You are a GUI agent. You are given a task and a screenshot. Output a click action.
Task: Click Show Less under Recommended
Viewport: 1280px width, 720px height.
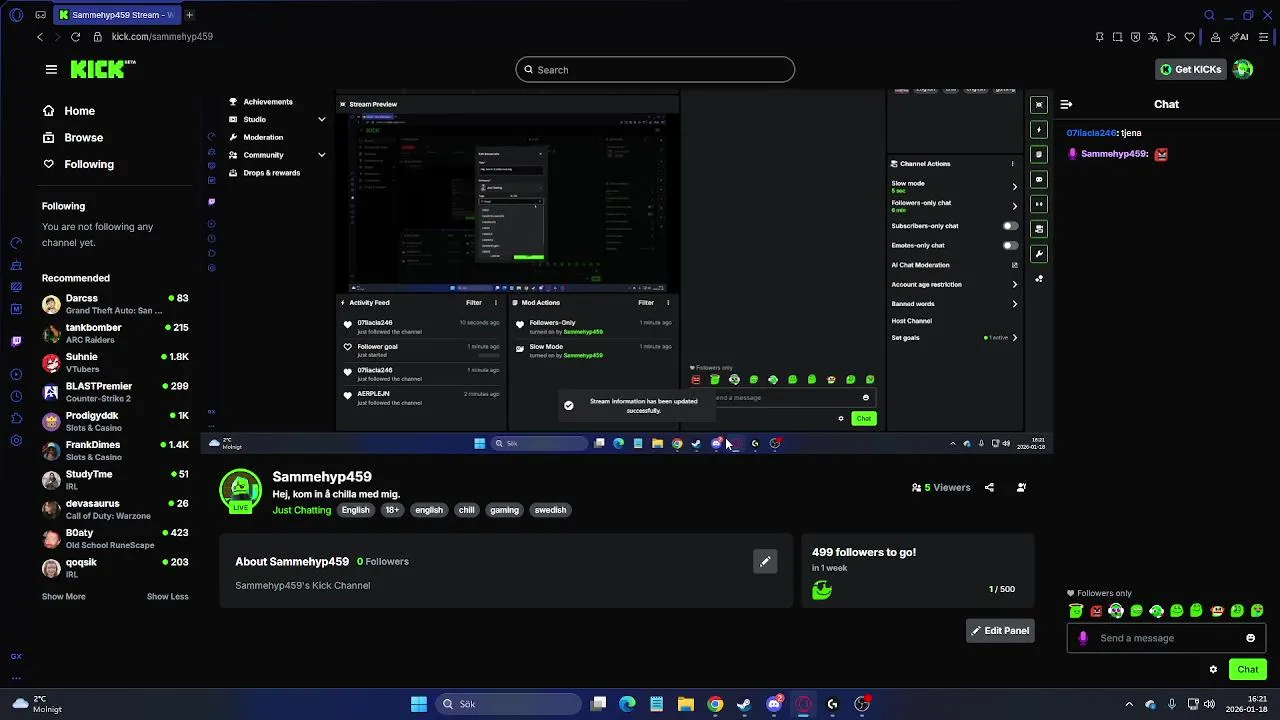(168, 596)
